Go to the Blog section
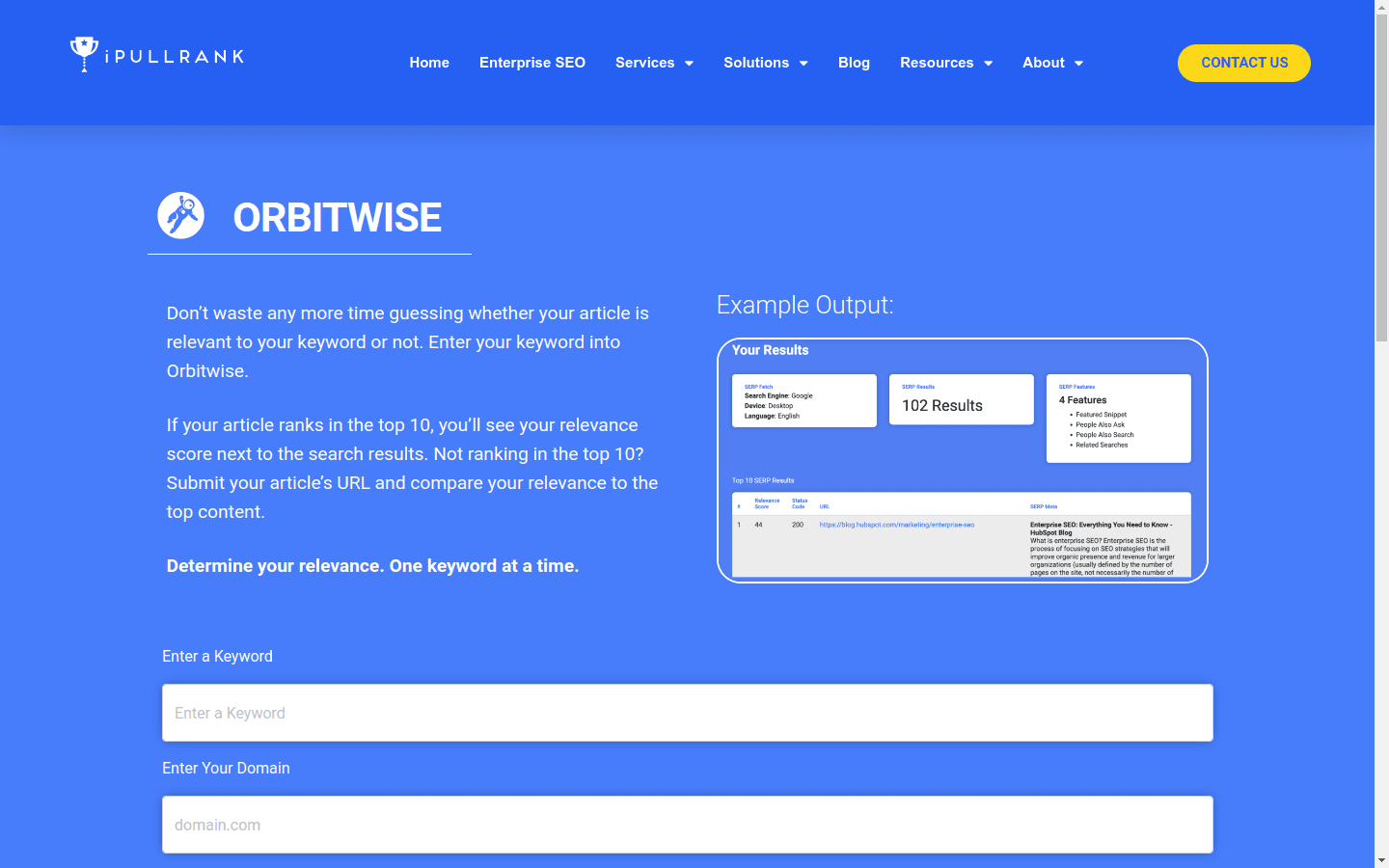Viewport: 1389px width, 868px height. [854, 63]
